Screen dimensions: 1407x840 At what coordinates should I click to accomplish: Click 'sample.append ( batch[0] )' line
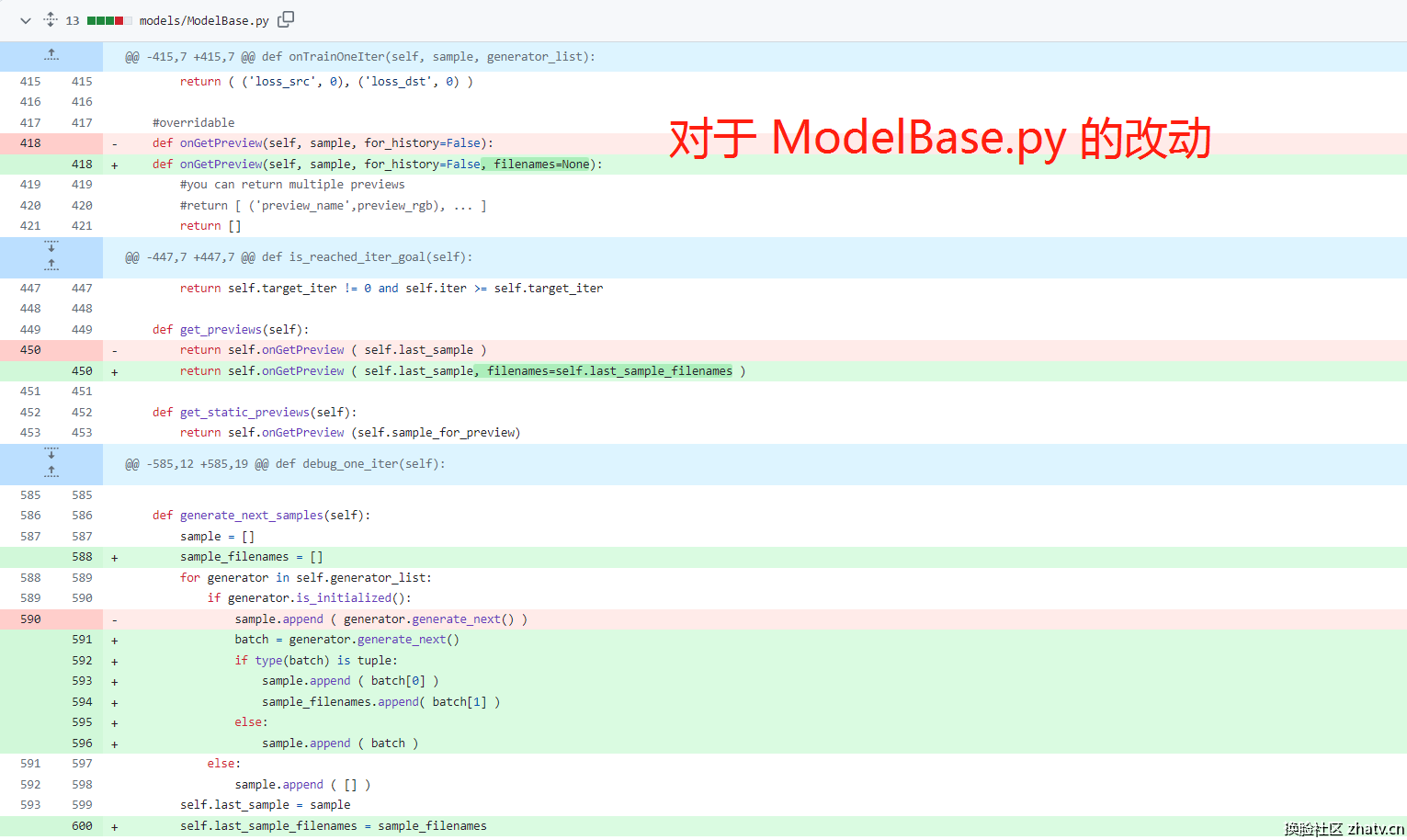click(350, 681)
